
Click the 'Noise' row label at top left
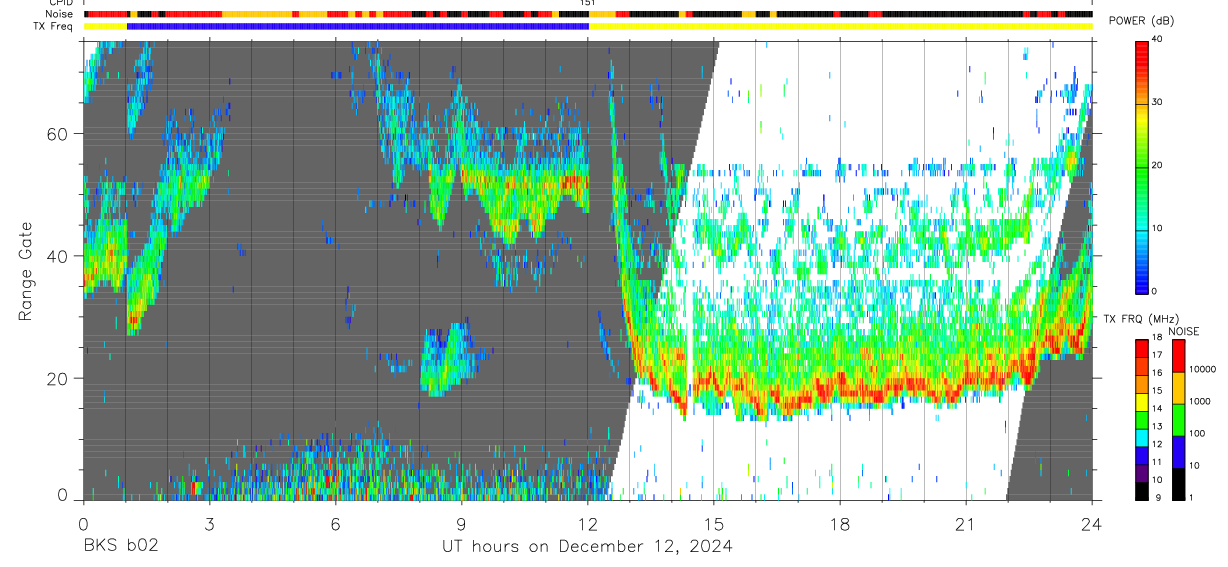61,13
